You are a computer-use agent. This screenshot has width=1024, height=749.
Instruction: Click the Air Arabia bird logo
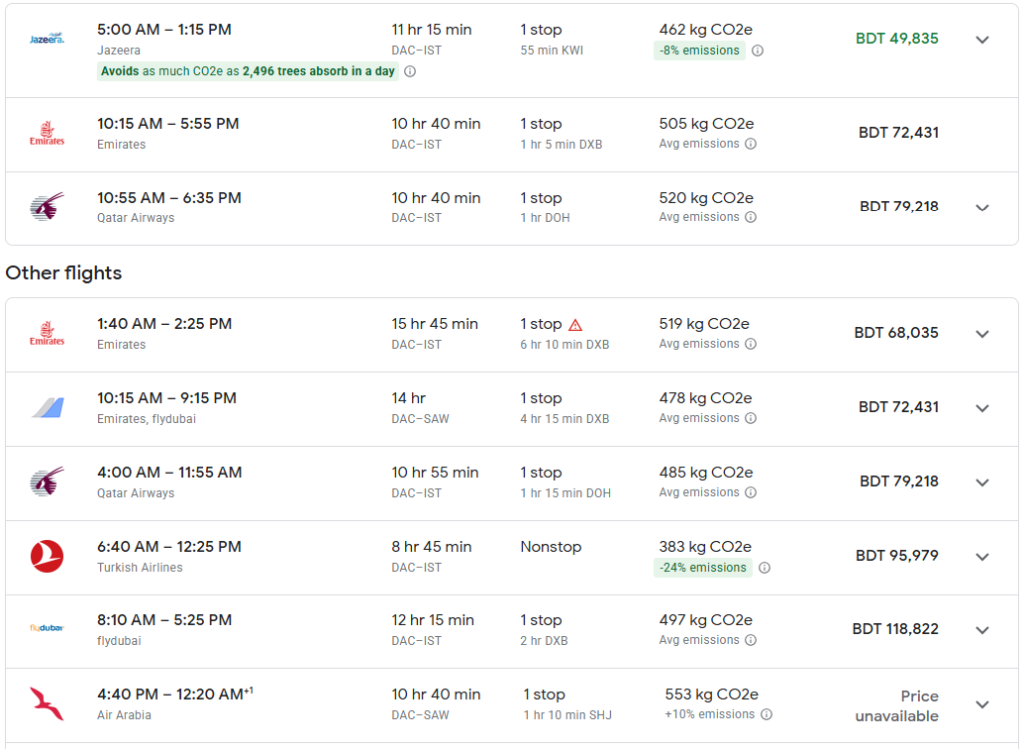47,703
